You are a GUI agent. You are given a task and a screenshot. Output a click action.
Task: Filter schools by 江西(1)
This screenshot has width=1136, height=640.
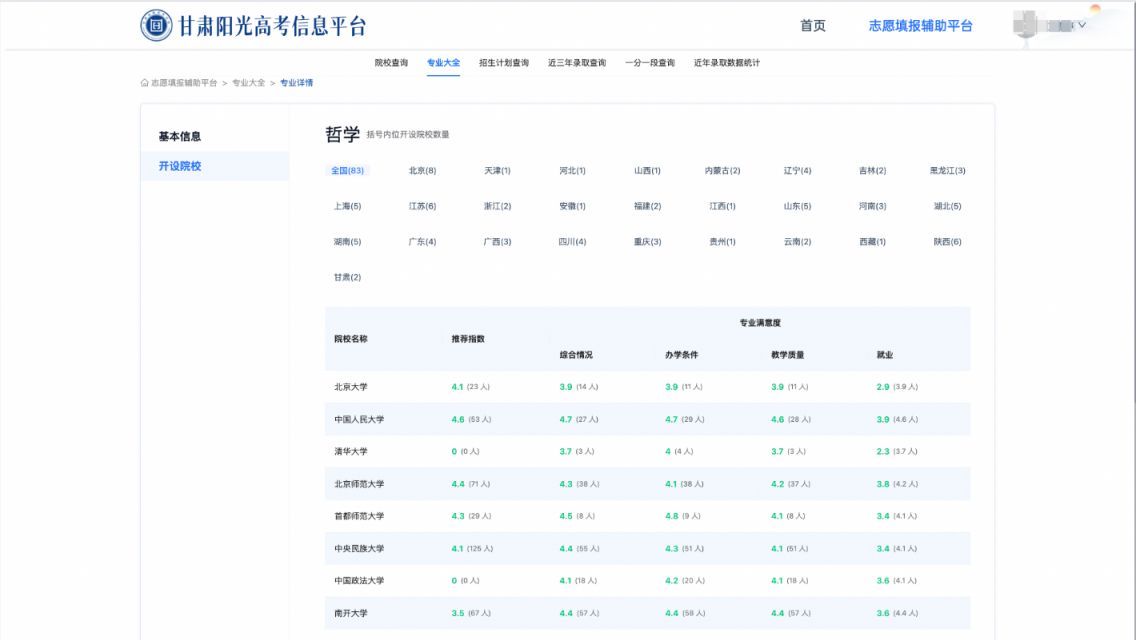tap(722, 206)
